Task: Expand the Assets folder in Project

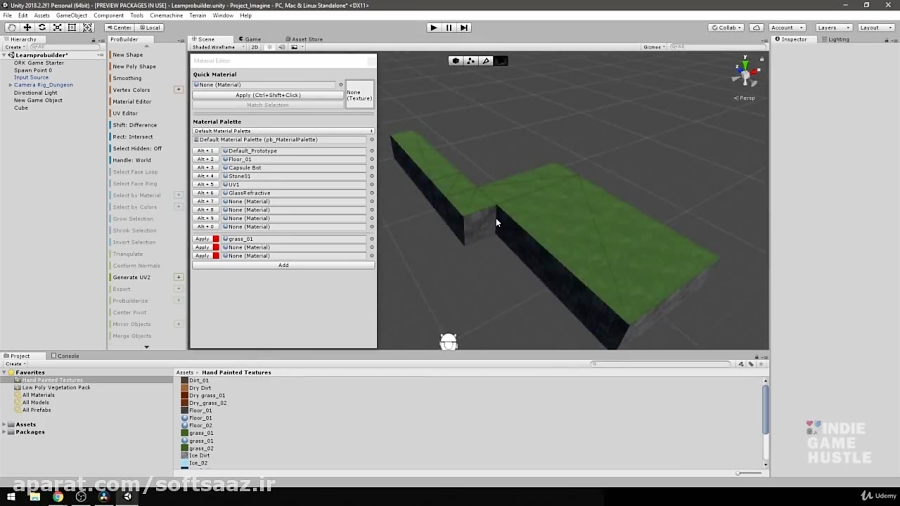Action: [5, 425]
